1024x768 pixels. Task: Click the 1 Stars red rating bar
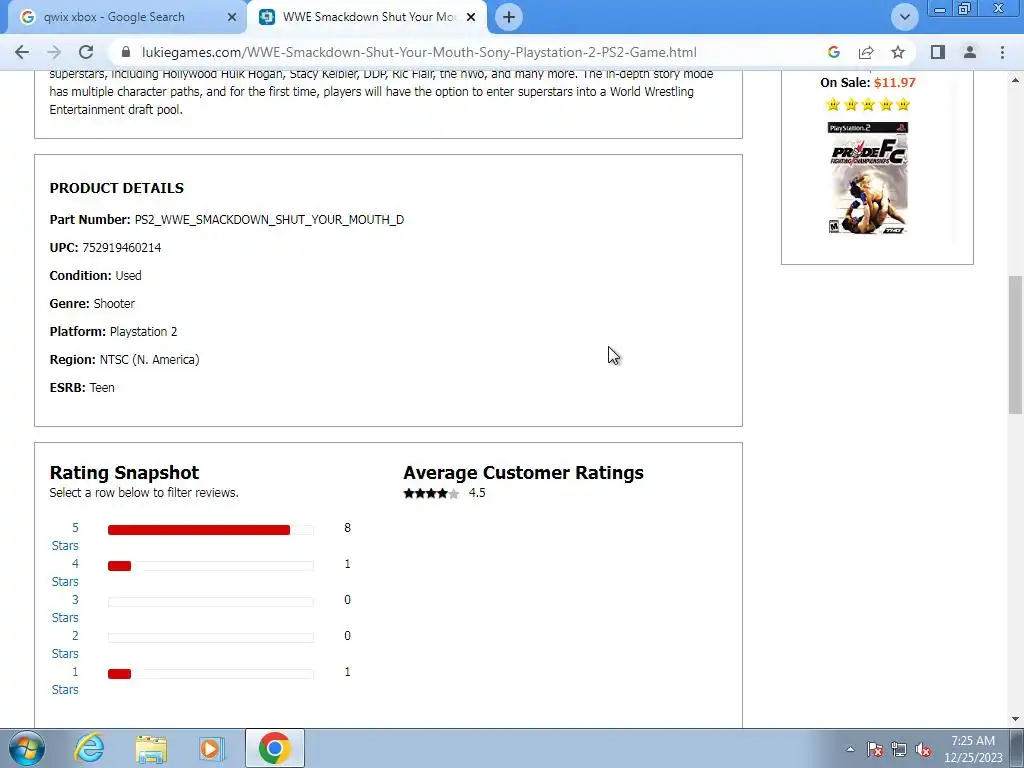click(120, 673)
